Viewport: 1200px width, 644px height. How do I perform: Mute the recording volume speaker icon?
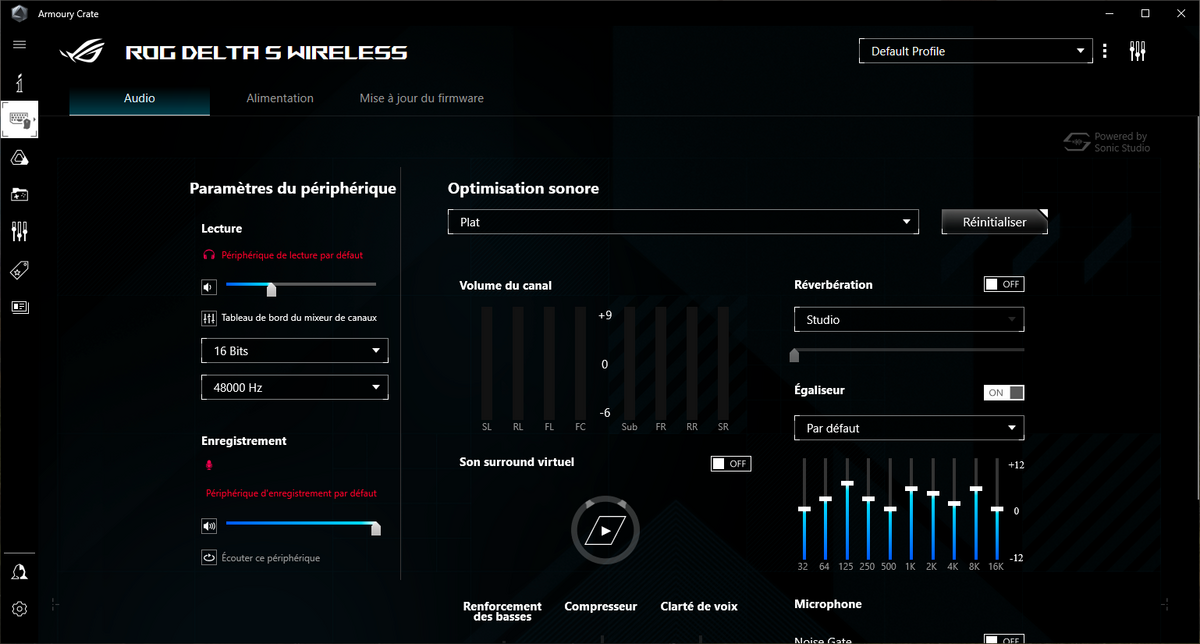209,525
